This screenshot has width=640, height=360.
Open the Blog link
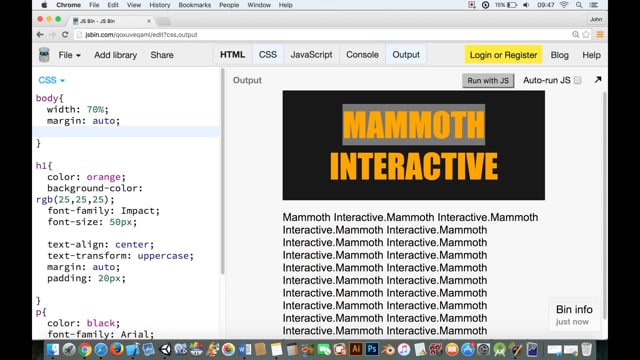560,55
